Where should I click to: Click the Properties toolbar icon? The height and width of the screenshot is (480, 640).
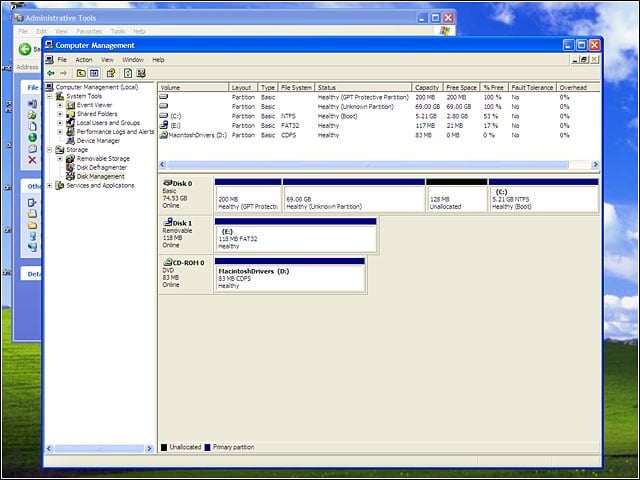click(111, 73)
